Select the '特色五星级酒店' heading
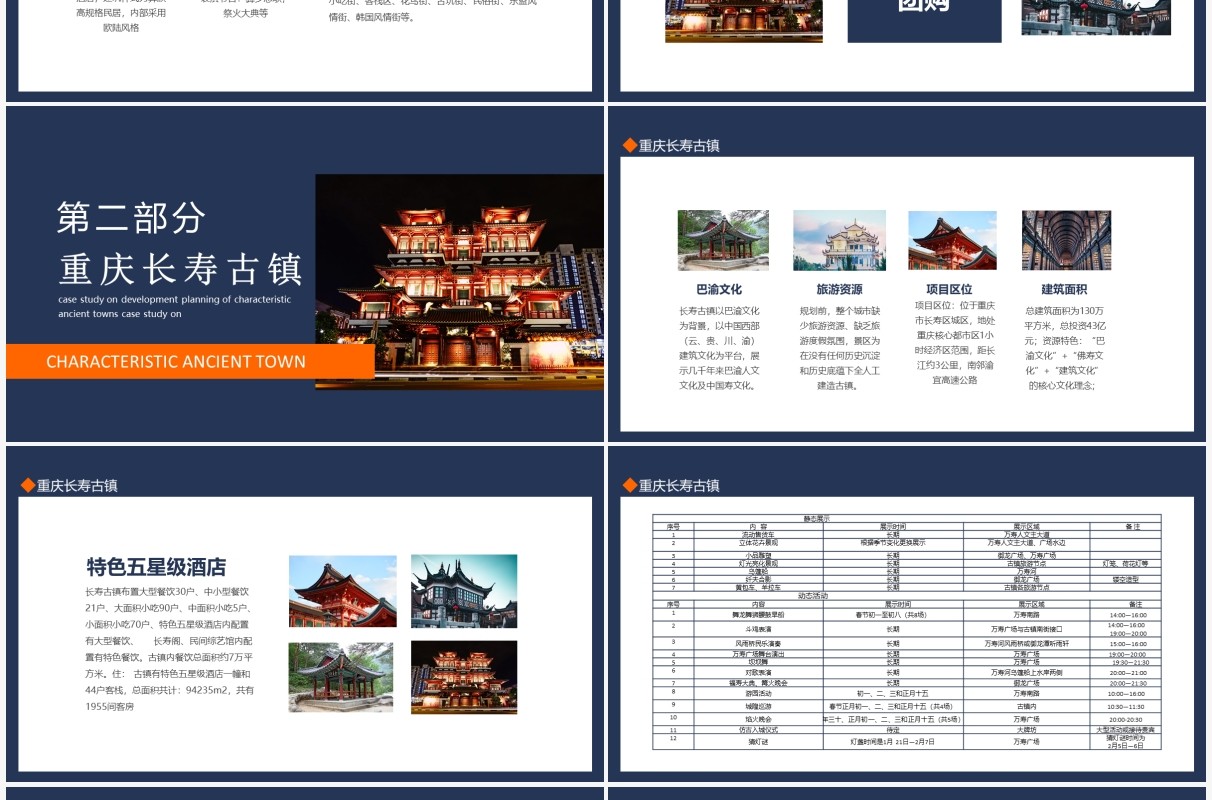The height and width of the screenshot is (800, 1212). (x=156, y=567)
